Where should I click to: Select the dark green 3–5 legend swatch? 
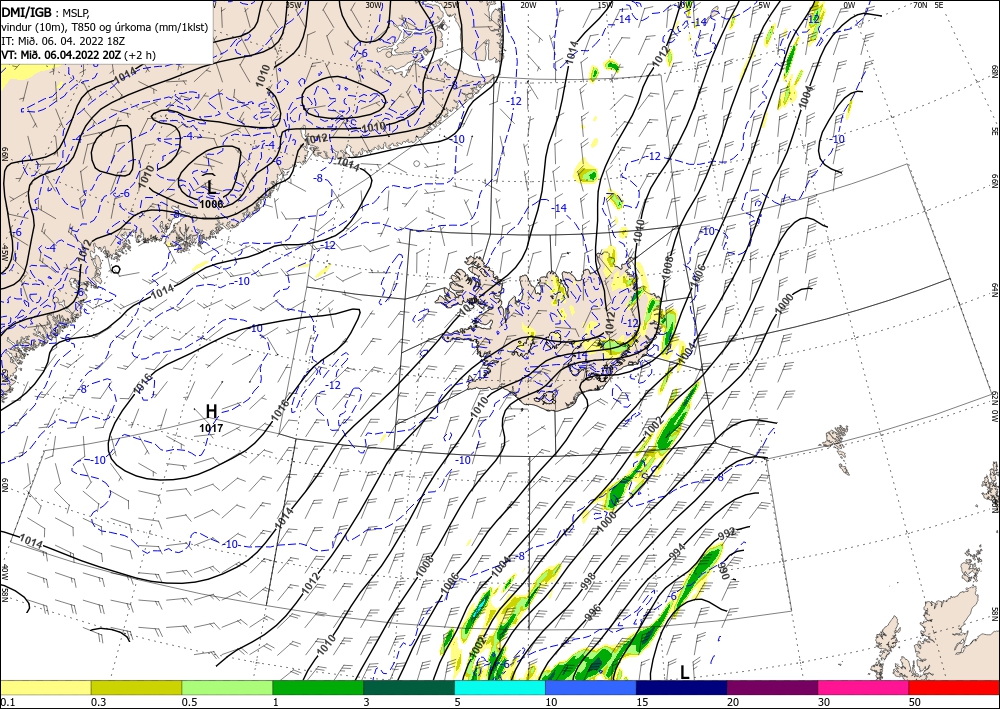coord(409,687)
